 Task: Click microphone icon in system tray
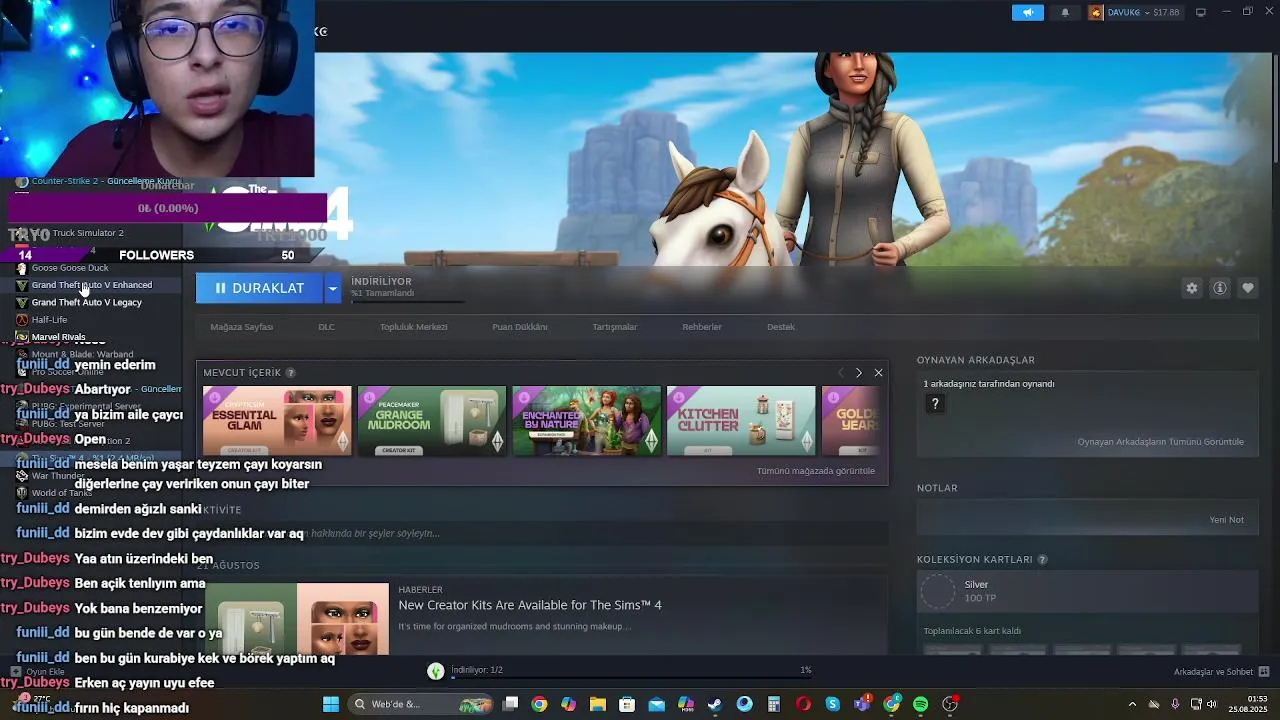click(1175, 704)
